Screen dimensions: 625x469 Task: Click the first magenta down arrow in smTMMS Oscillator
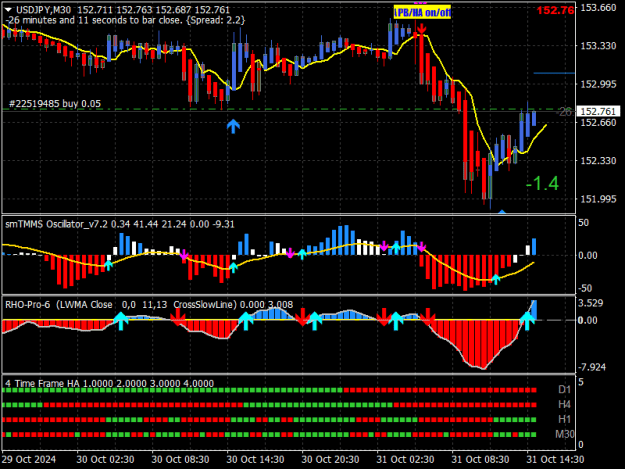184,255
